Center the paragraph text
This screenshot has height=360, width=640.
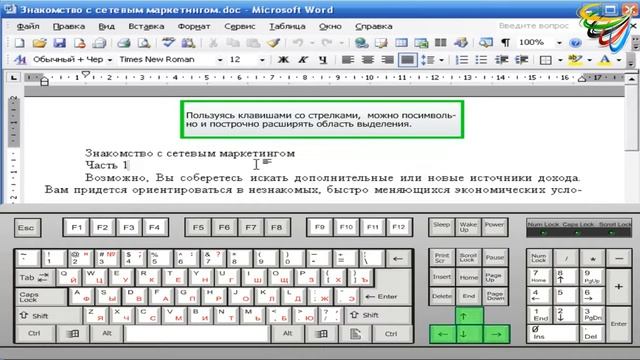pyautogui.click(x=368, y=60)
